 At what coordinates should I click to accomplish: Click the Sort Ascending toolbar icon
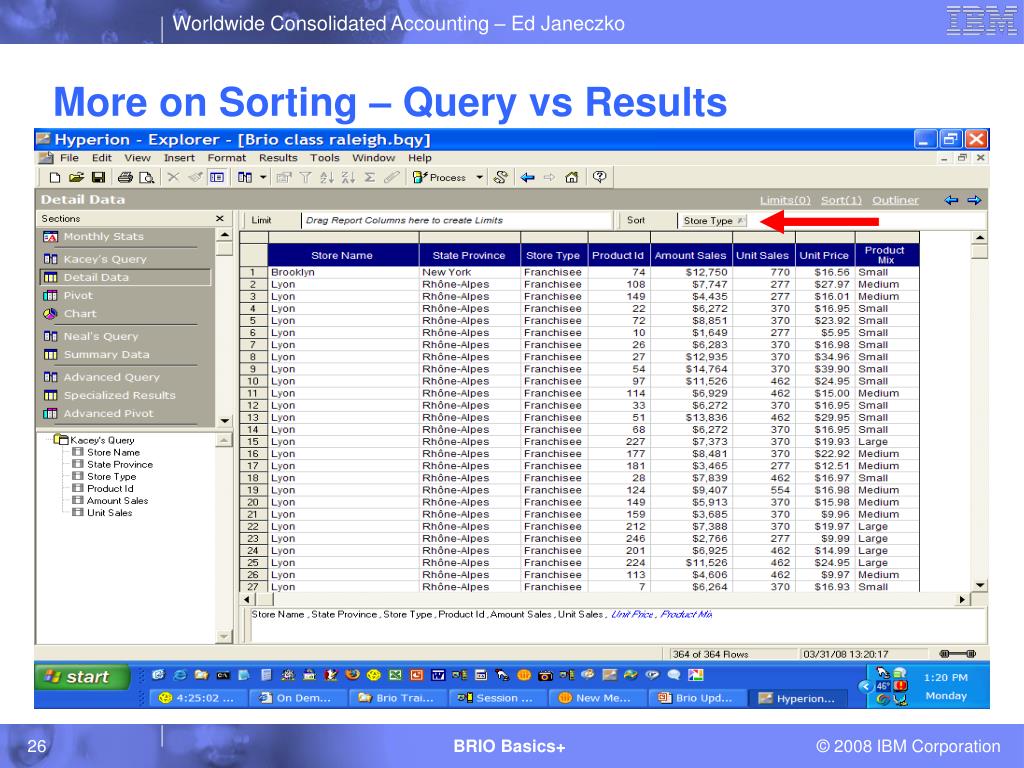click(x=327, y=177)
